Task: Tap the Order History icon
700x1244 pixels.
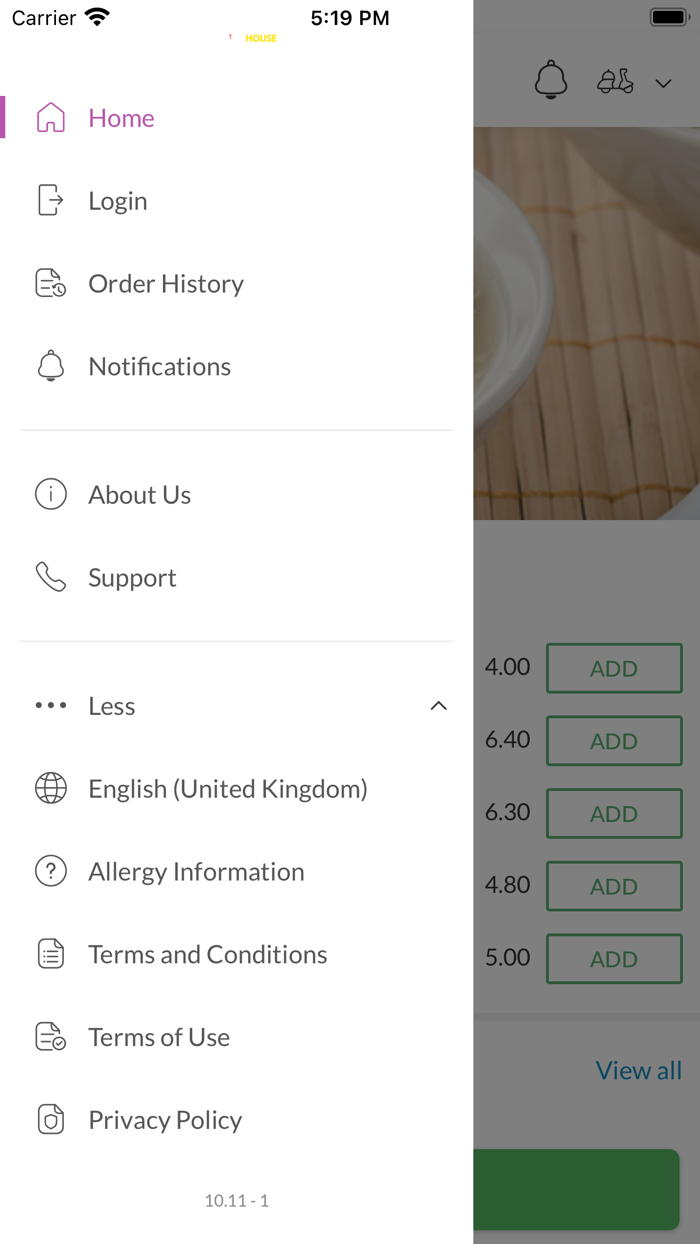Action: click(50, 283)
